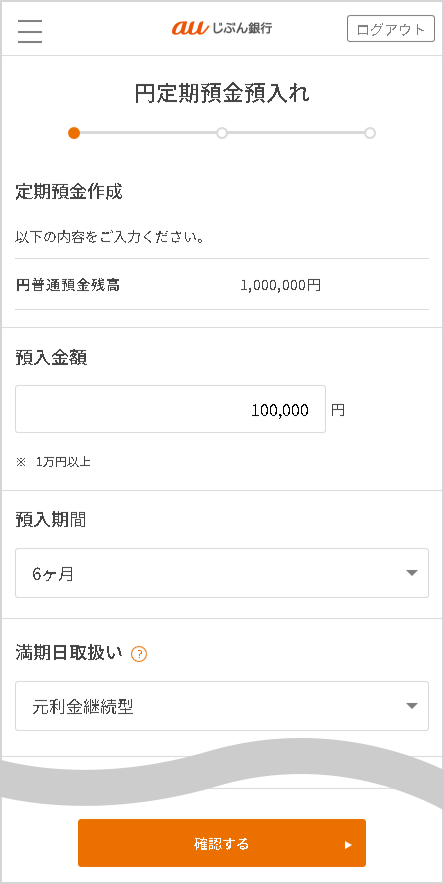Click the 円定期預金預入れ page title
The image size is (444, 884).
coord(222,94)
